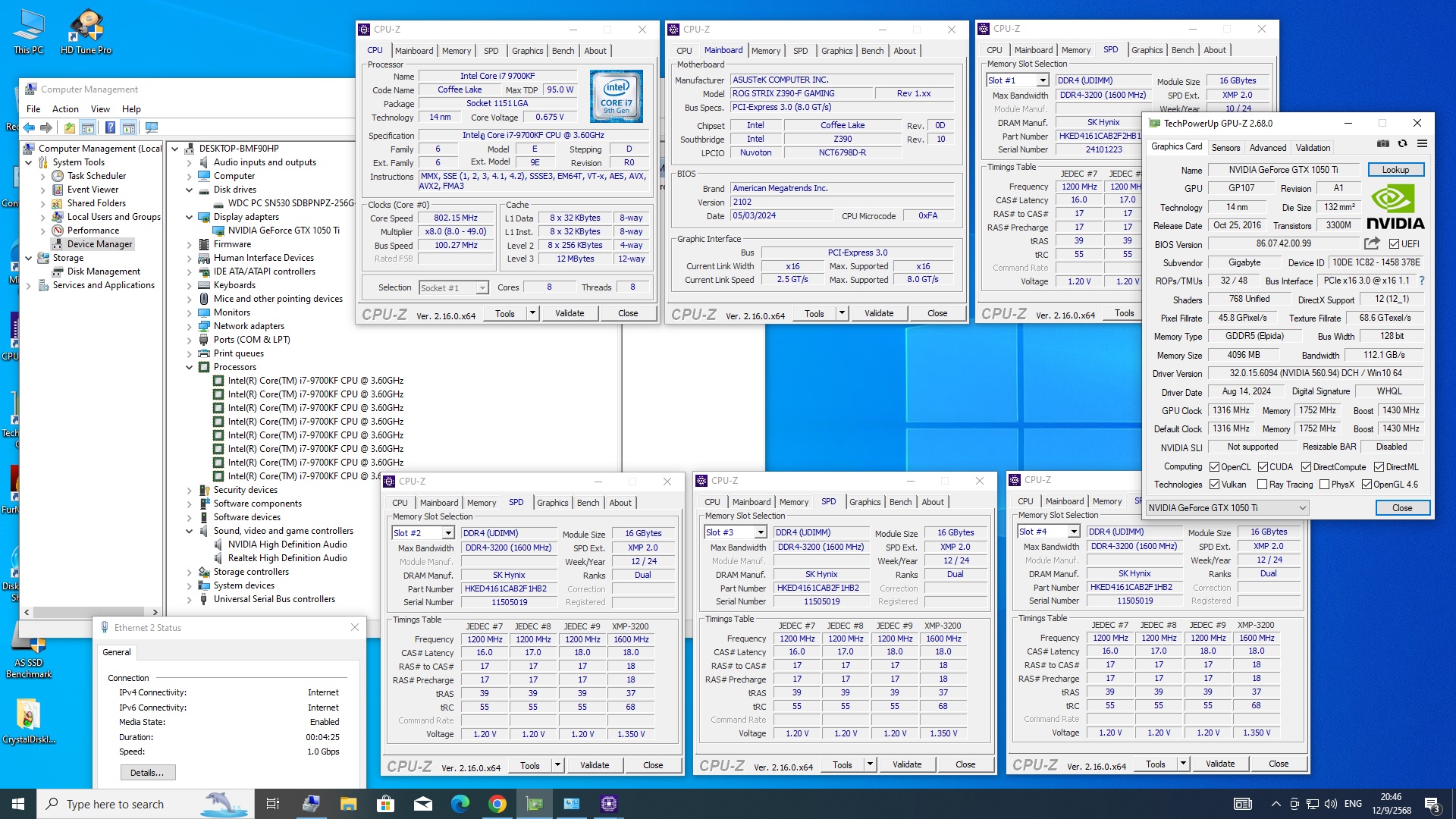Click the Help icon in Computer Management toolbar
This screenshot has height=819, width=1456.
click(x=110, y=127)
